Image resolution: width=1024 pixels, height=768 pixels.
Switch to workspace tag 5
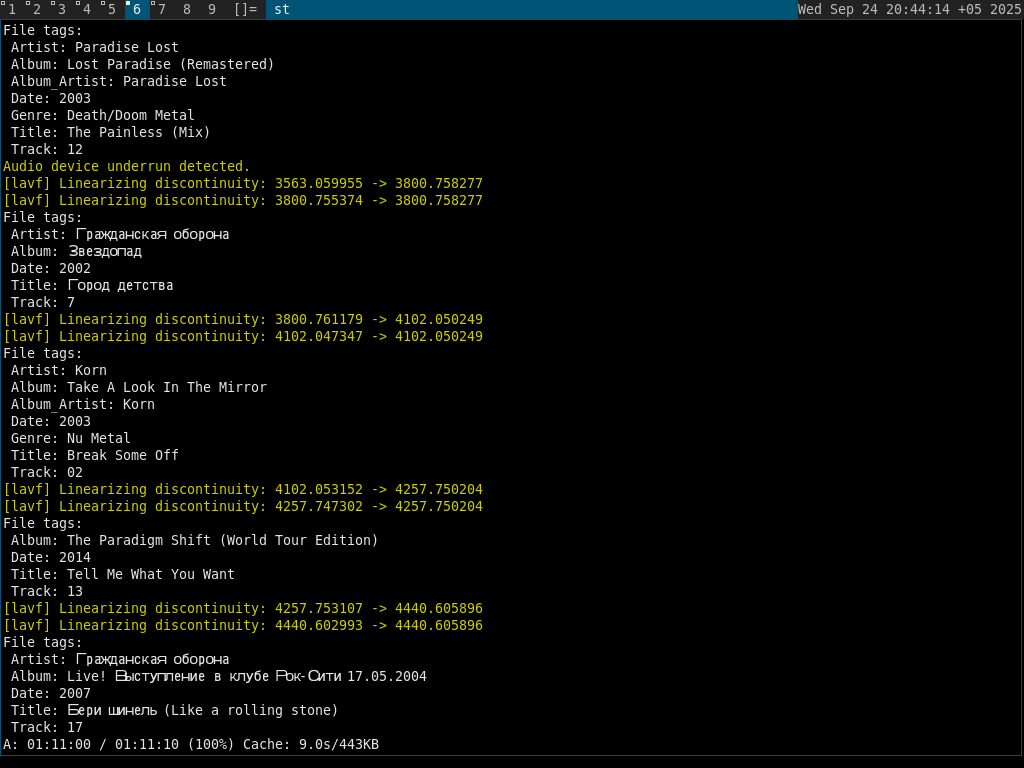click(x=112, y=9)
